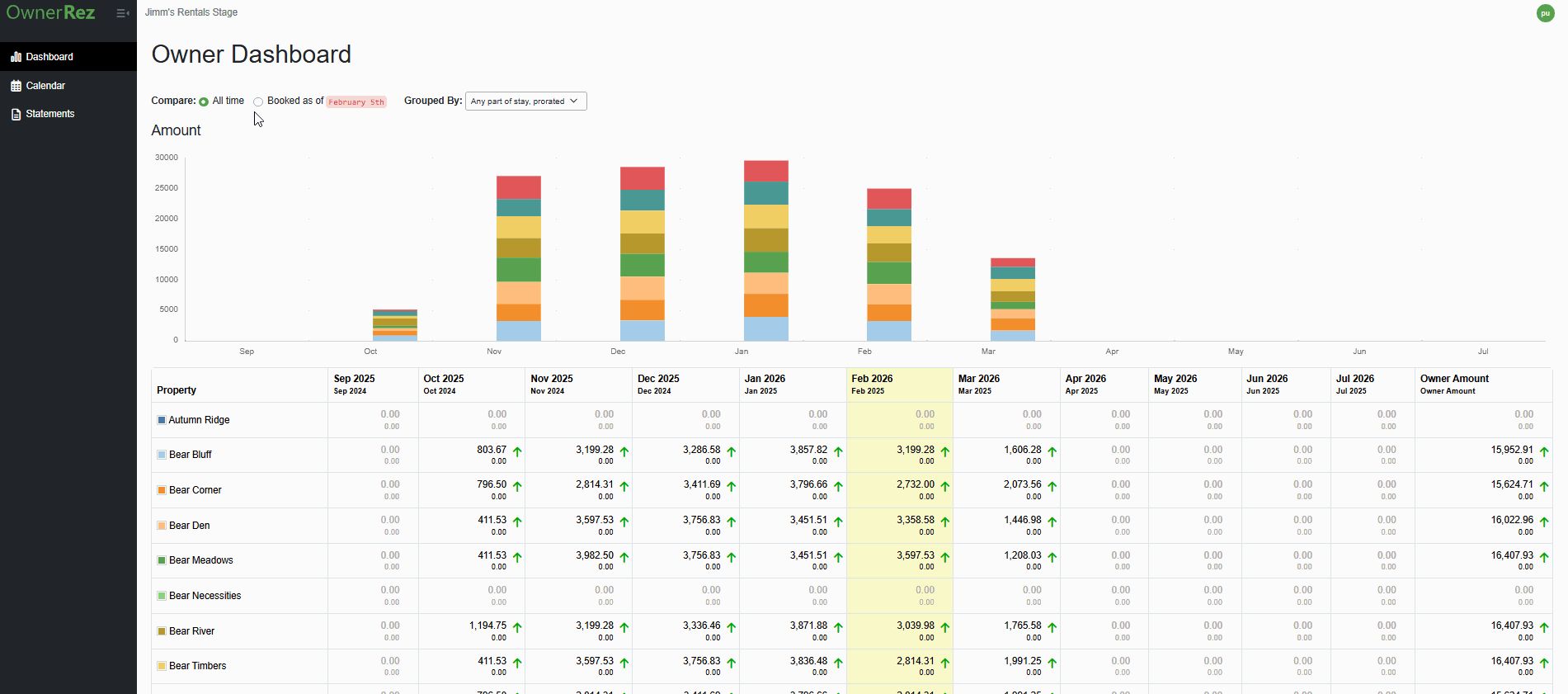Click the red segment of January bar
This screenshot has width=1568, height=694.
click(x=765, y=171)
